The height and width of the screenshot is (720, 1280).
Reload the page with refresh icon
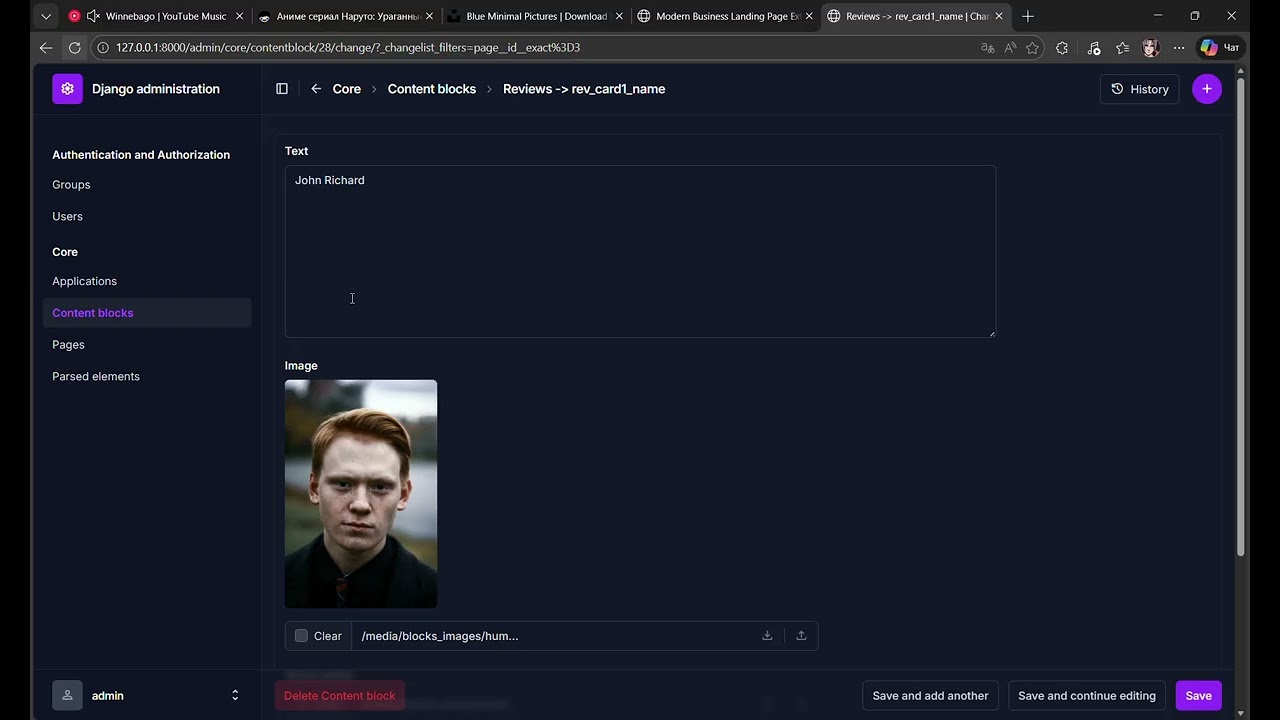click(74, 47)
